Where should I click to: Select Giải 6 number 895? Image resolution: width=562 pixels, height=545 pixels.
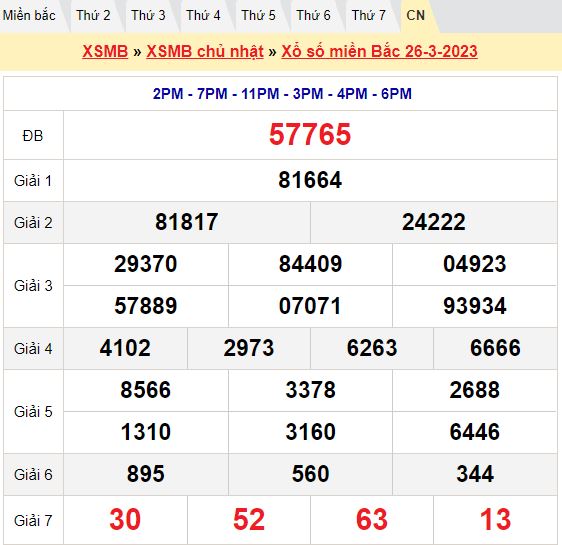point(146,474)
